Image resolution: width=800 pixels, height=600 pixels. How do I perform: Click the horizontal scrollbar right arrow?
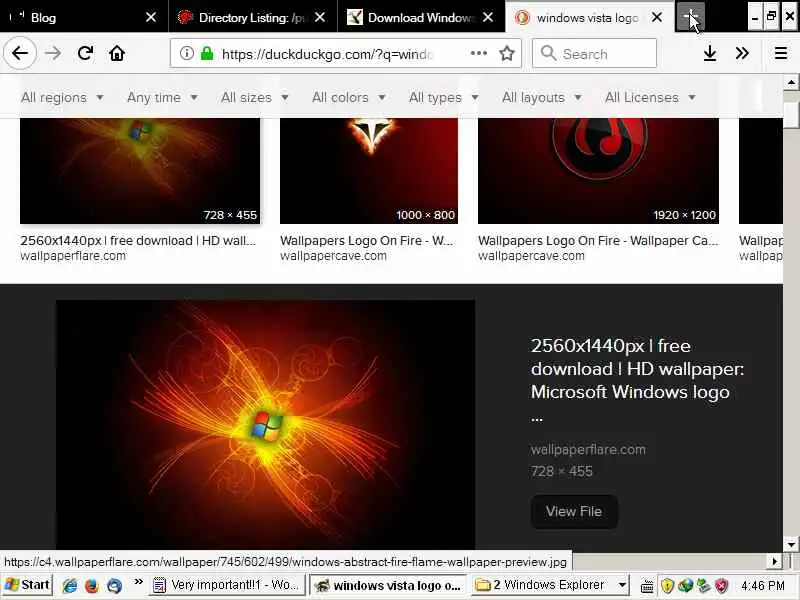pos(775,561)
